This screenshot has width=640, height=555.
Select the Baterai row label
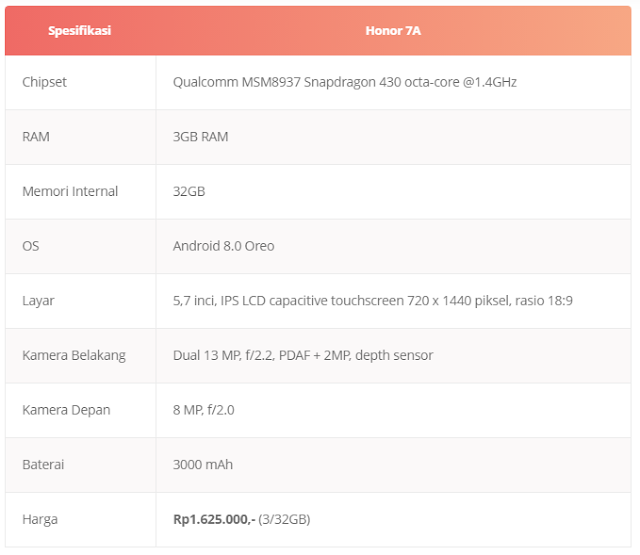(43, 465)
